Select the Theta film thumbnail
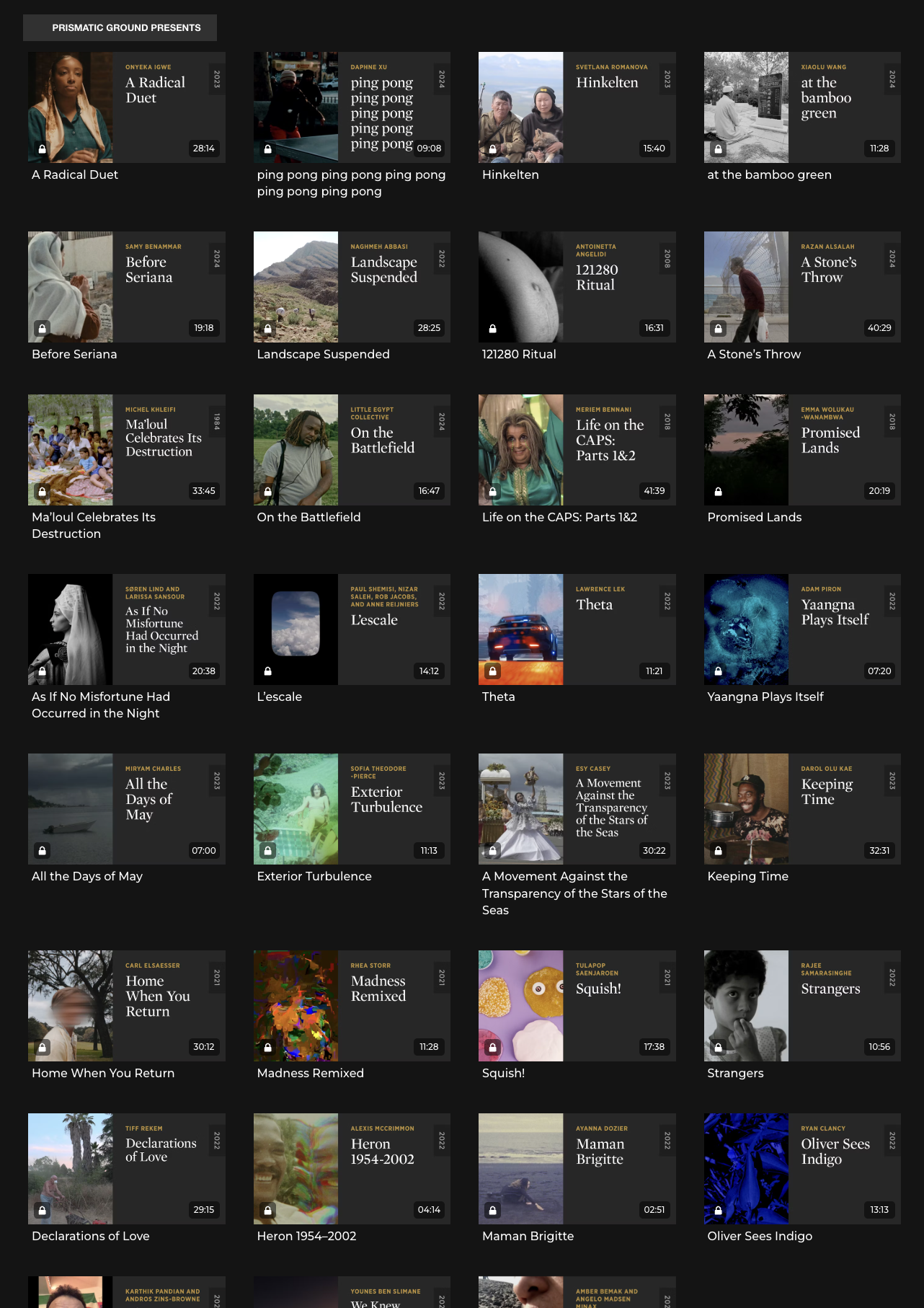 click(x=577, y=629)
